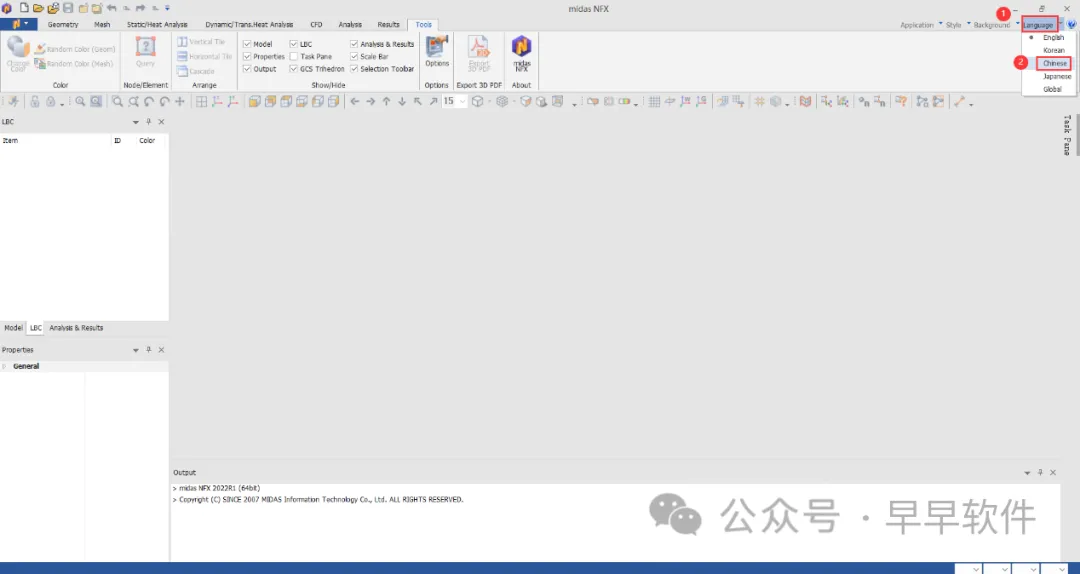Click the New file icon in quick access toolbar
The height and width of the screenshot is (574, 1080).
24,8
